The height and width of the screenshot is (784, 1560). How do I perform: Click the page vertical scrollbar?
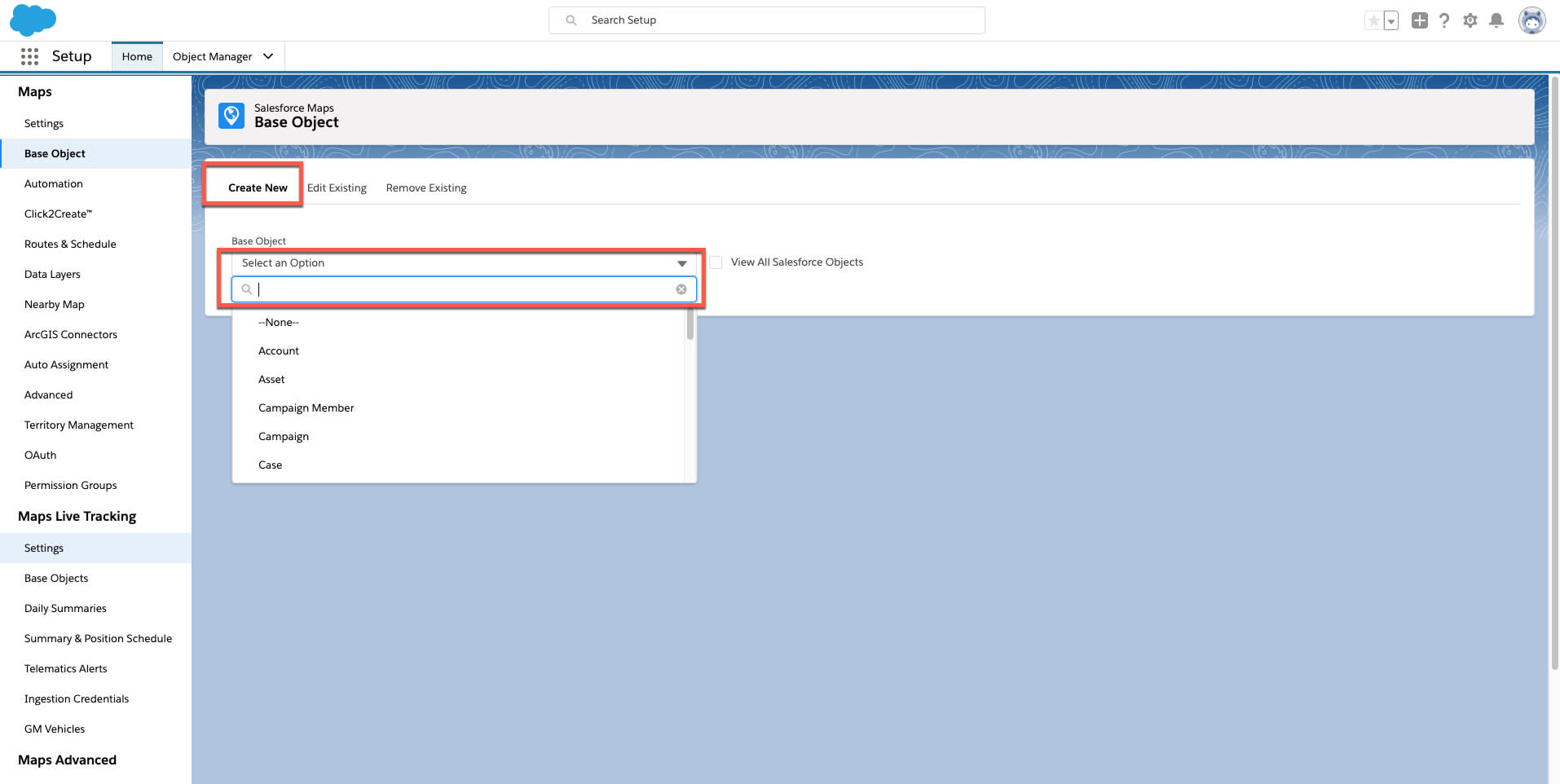tap(1554, 373)
